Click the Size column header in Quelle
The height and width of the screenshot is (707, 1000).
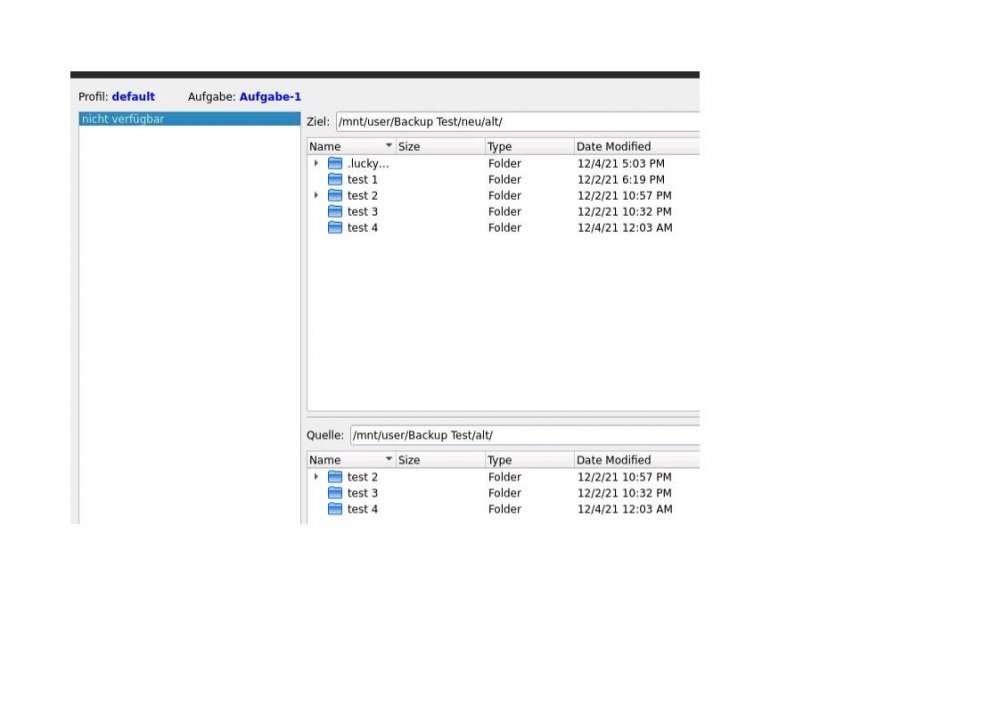441,460
